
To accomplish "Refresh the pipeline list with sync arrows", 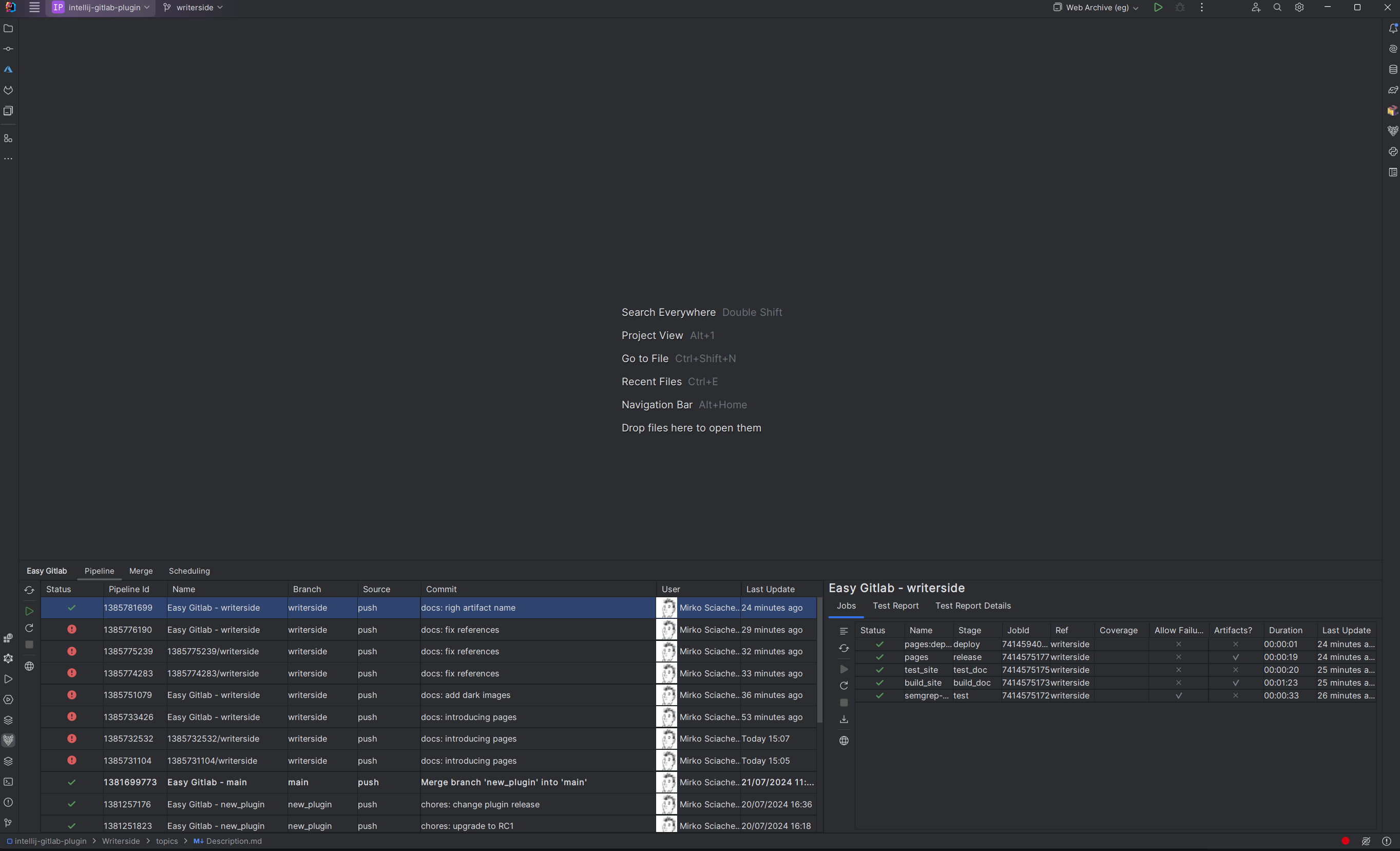I will (29, 591).
